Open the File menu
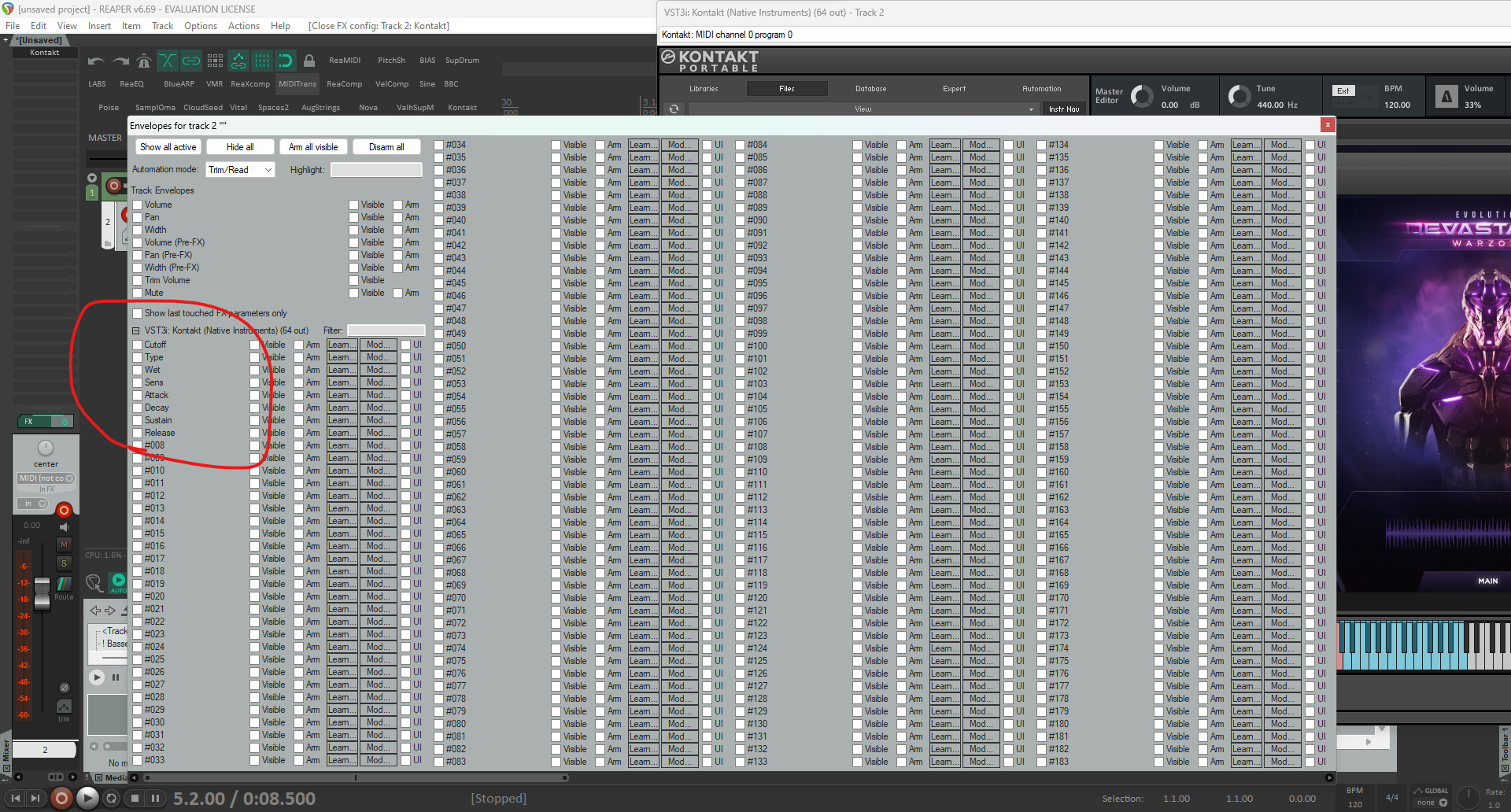The height and width of the screenshot is (812, 1511). (x=13, y=26)
